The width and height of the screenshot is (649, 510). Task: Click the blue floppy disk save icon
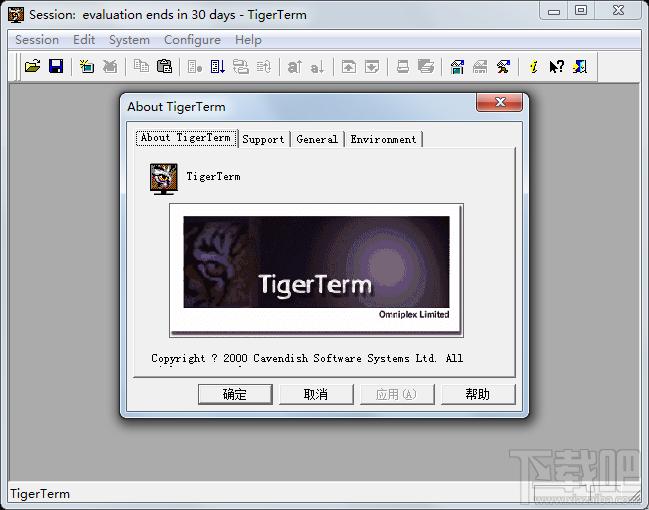point(56,66)
